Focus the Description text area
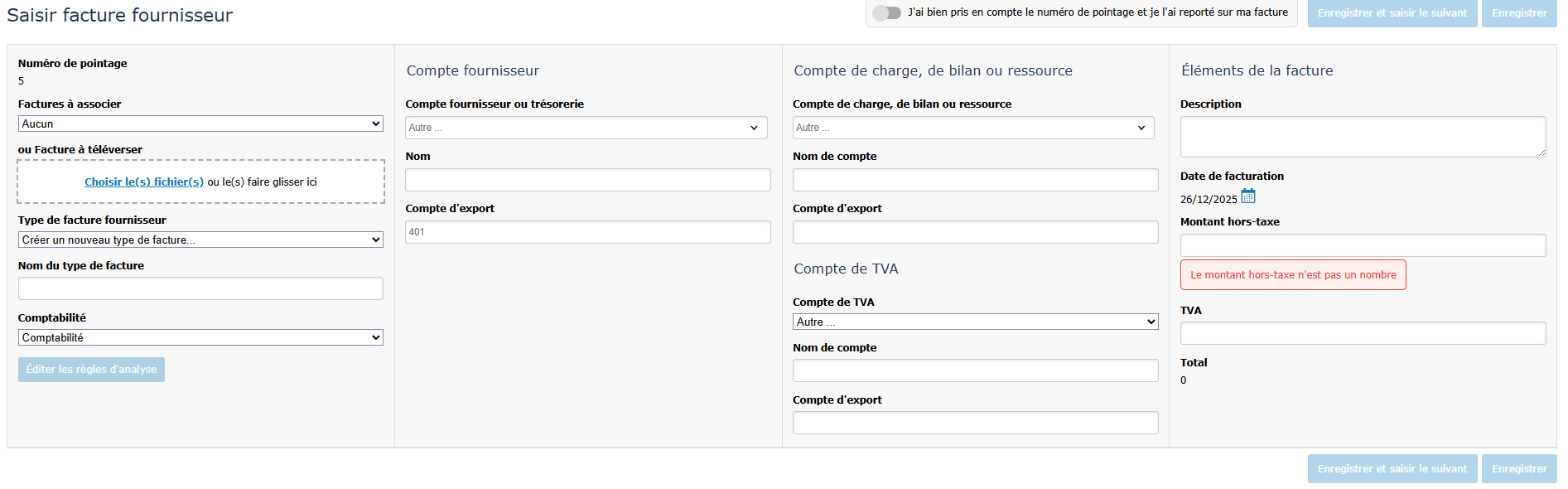The width and height of the screenshot is (1568, 489). coord(1363,137)
